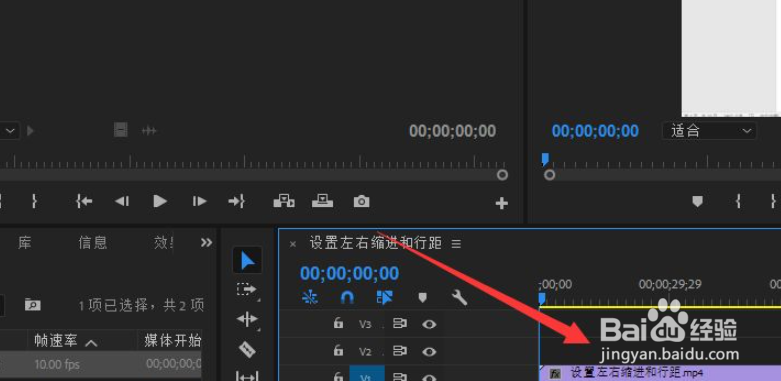This screenshot has height=381, width=781.
Task: Add marker in timeline panel
Action: click(x=422, y=298)
